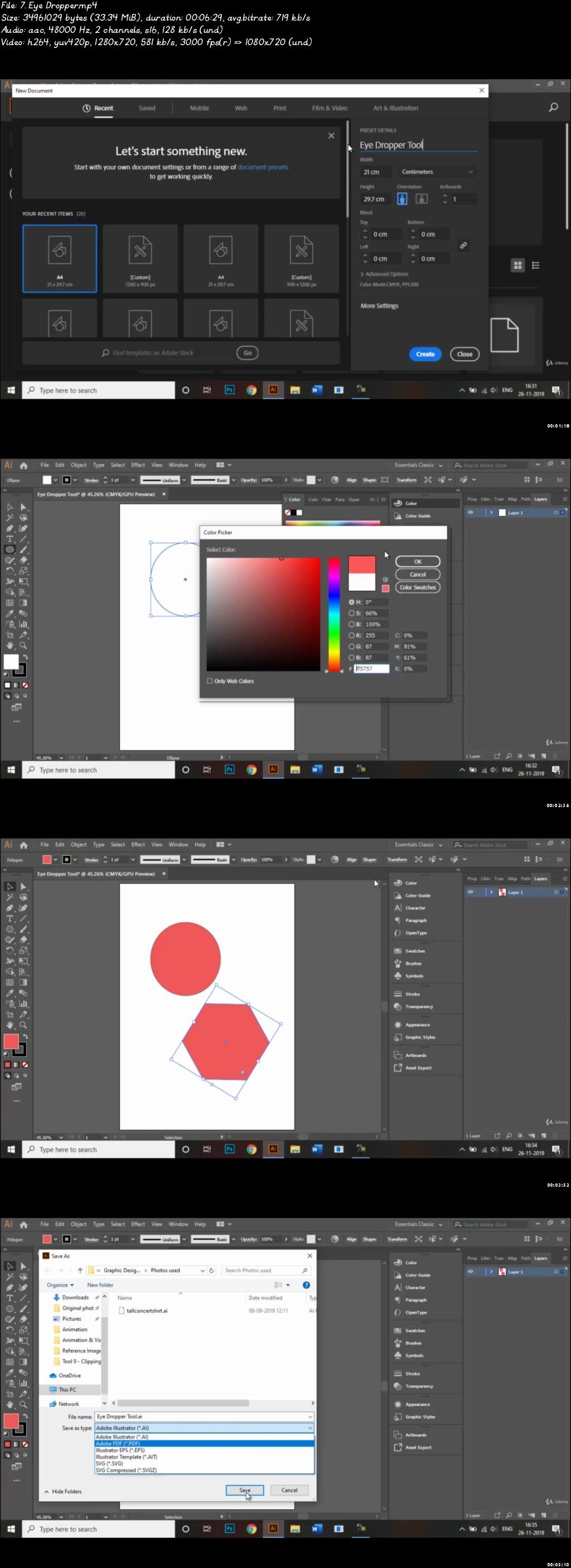571x1568 pixels.
Task: Select the S saturation radio button in Color Picker
Action: (351, 613)
